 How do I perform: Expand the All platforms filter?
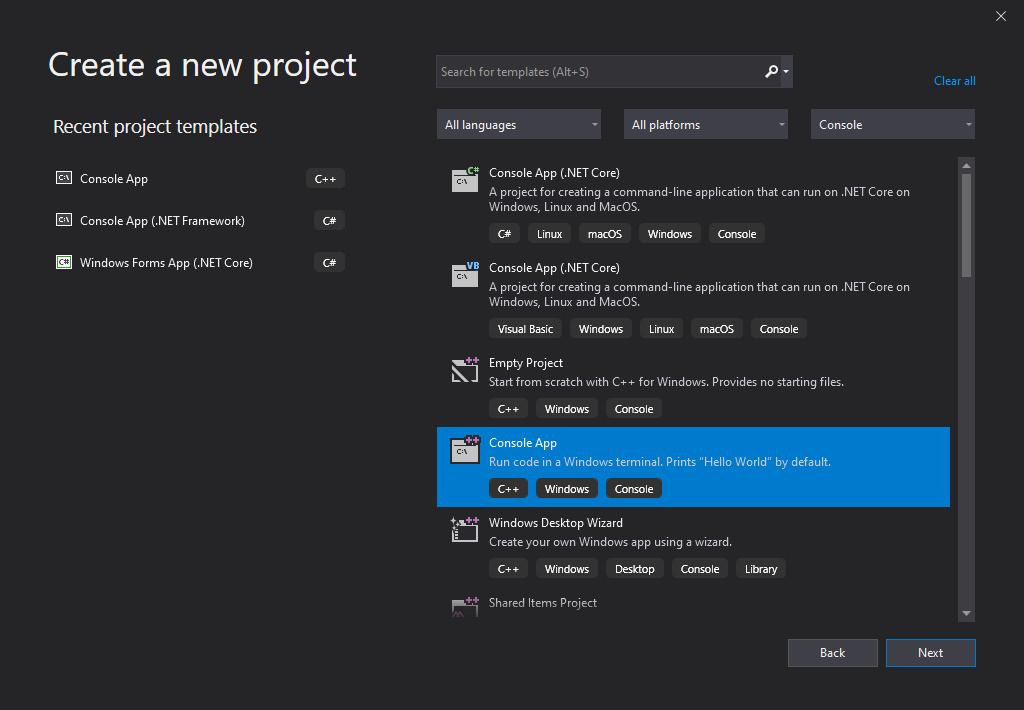pyautogui.click(x=706, y=125)
